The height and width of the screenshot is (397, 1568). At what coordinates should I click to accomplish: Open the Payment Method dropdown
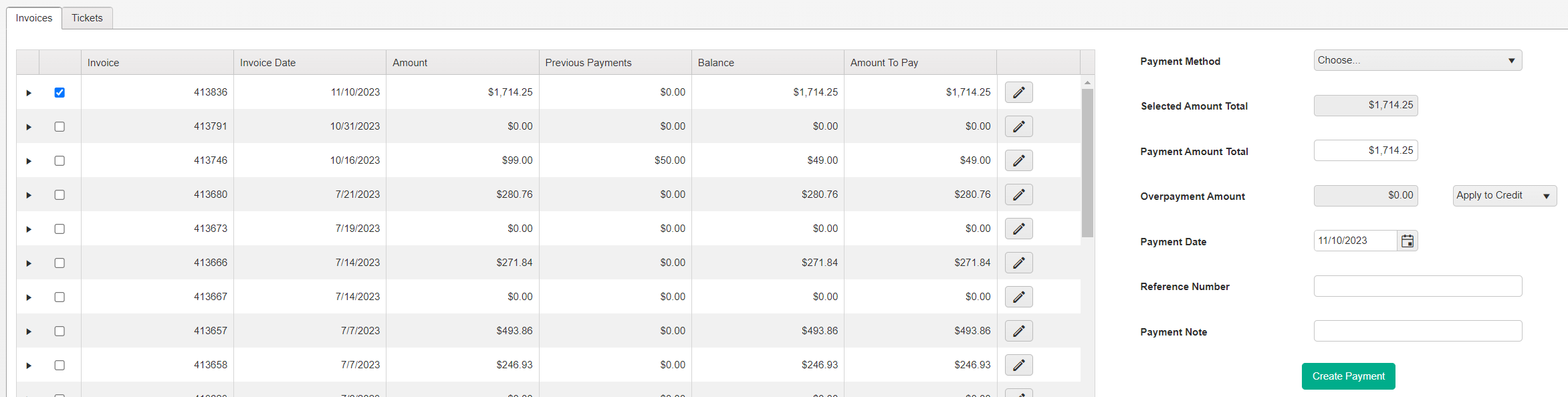[x=1417, y=60]
